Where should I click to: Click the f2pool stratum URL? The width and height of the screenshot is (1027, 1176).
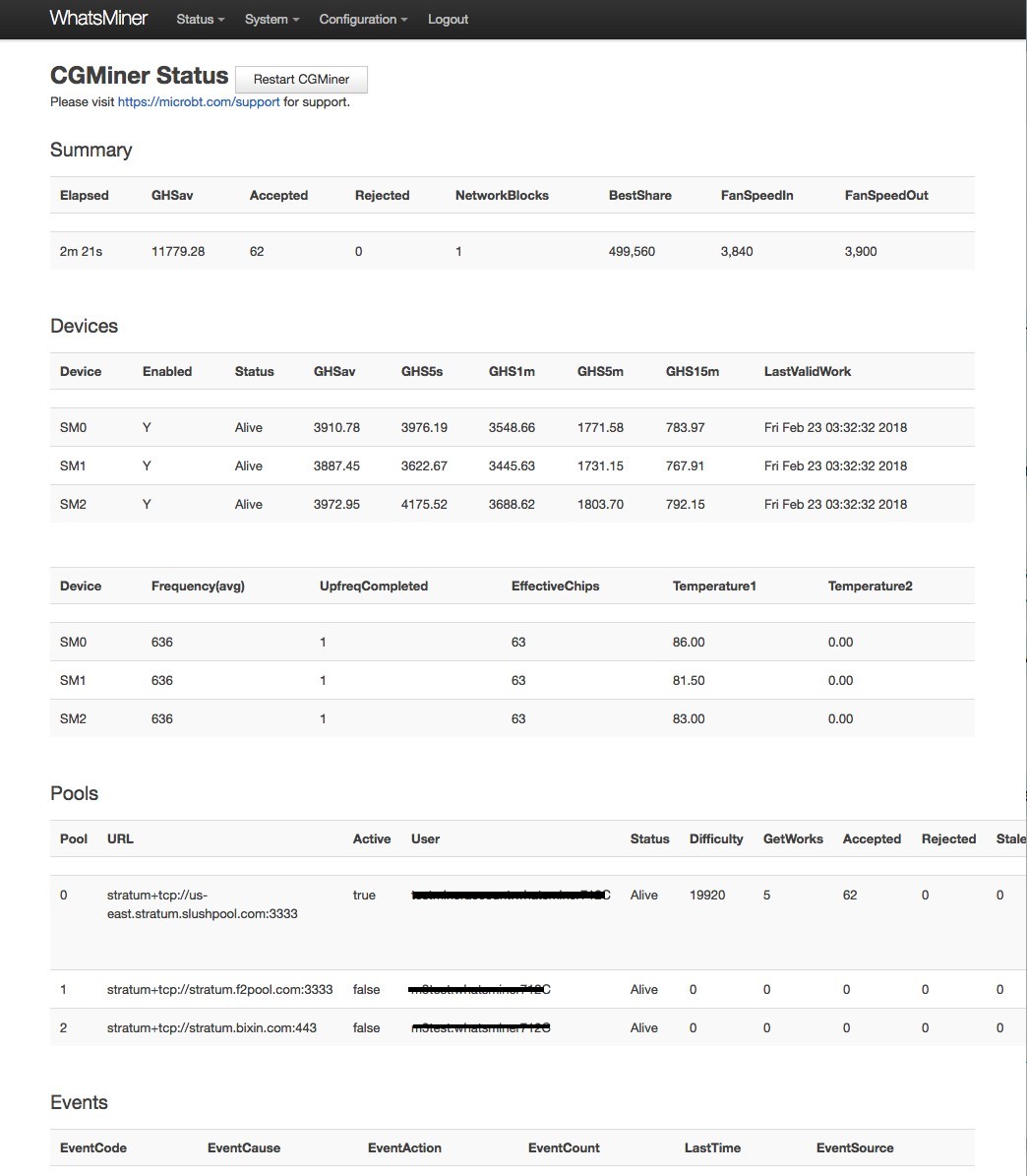pos(220,989)
